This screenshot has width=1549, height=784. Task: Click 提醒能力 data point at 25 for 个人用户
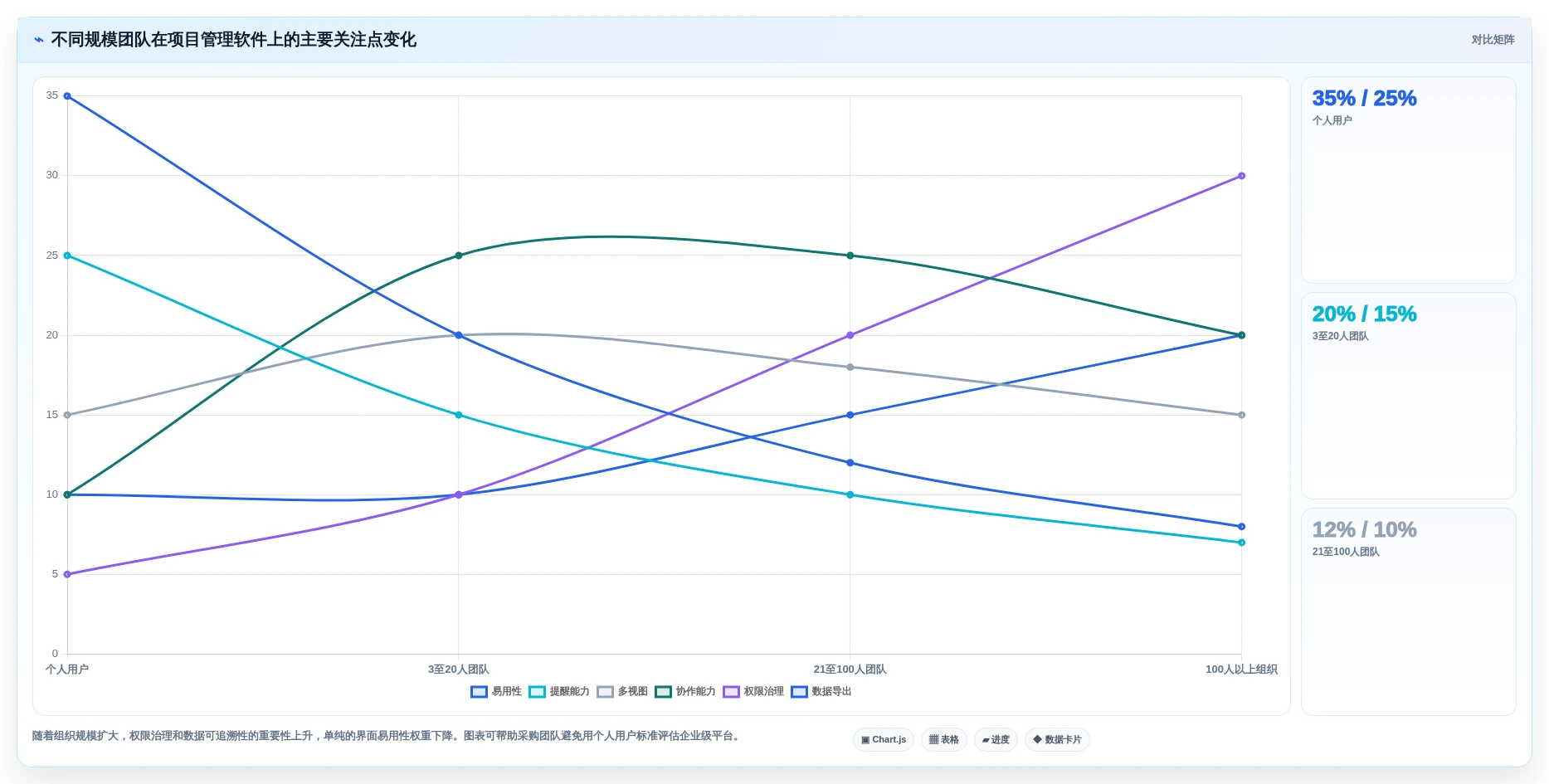click(x=67, y=256)
